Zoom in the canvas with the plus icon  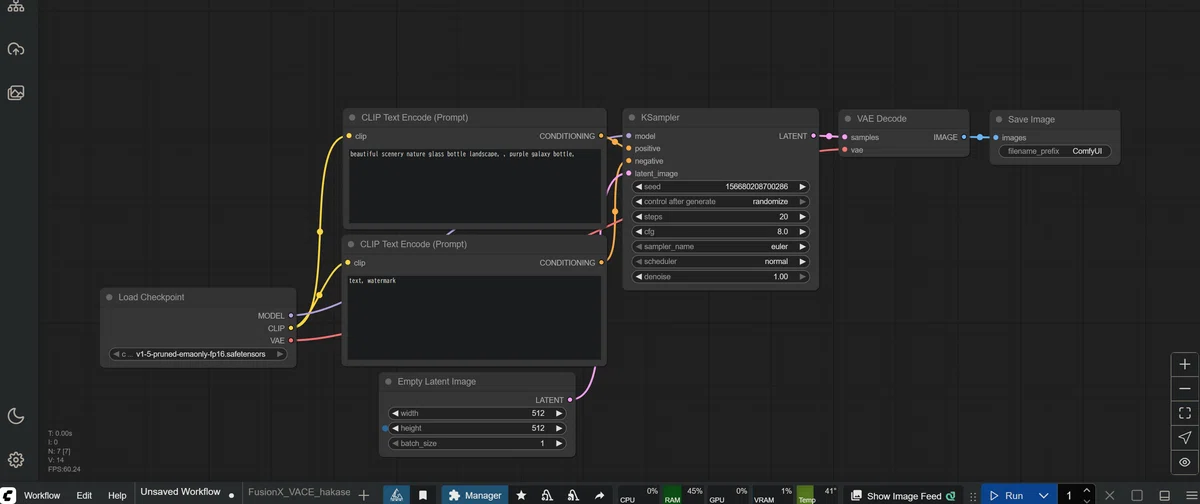(1185, 365)
